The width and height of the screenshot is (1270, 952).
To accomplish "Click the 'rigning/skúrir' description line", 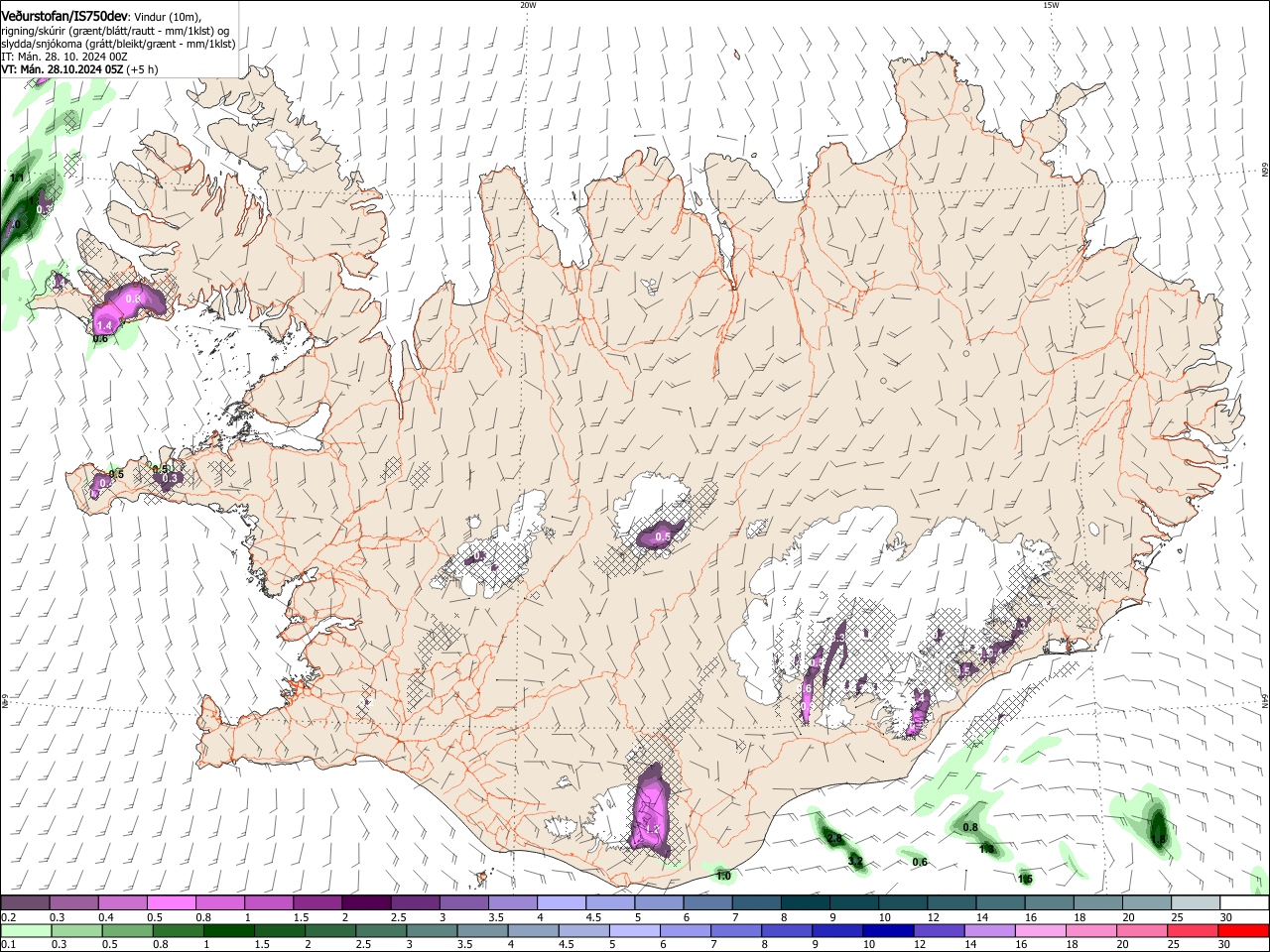I will click(x=114, y=31).
